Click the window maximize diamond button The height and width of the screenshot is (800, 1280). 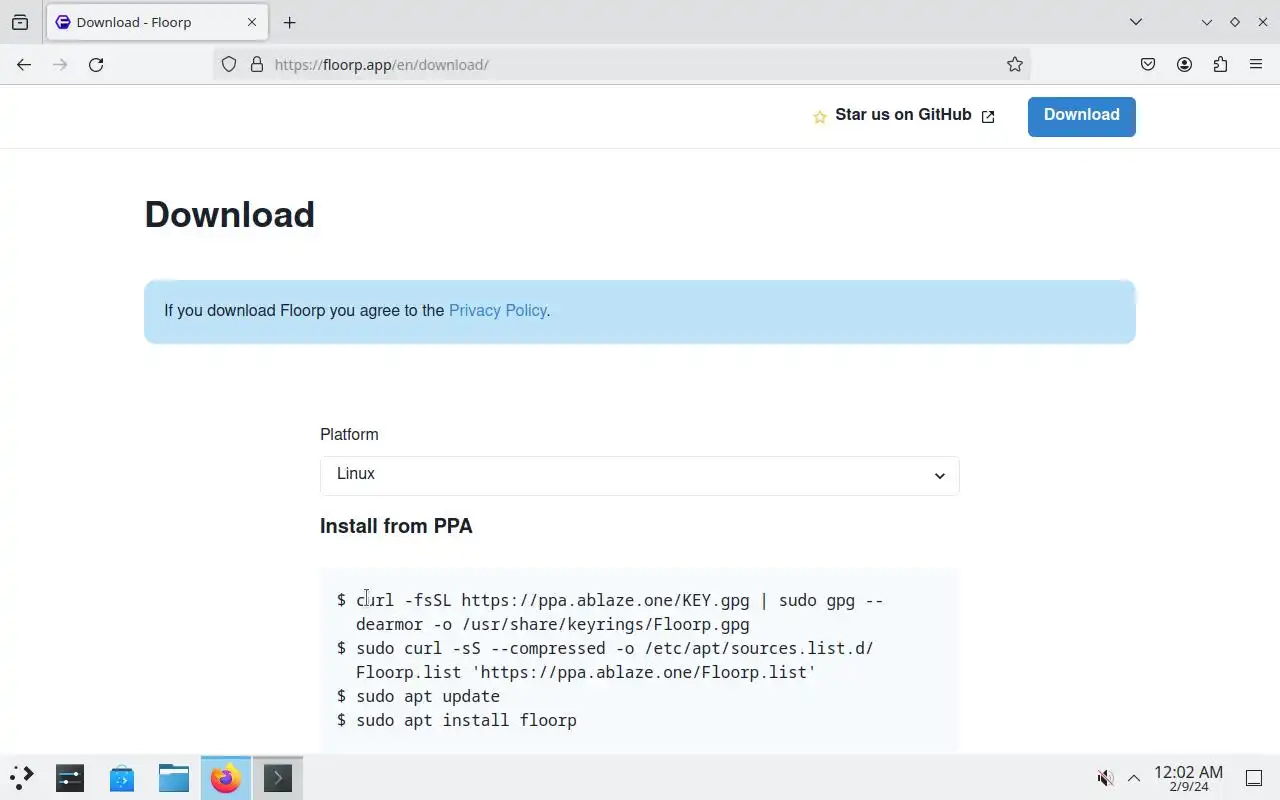click(x=1235, y=22)
